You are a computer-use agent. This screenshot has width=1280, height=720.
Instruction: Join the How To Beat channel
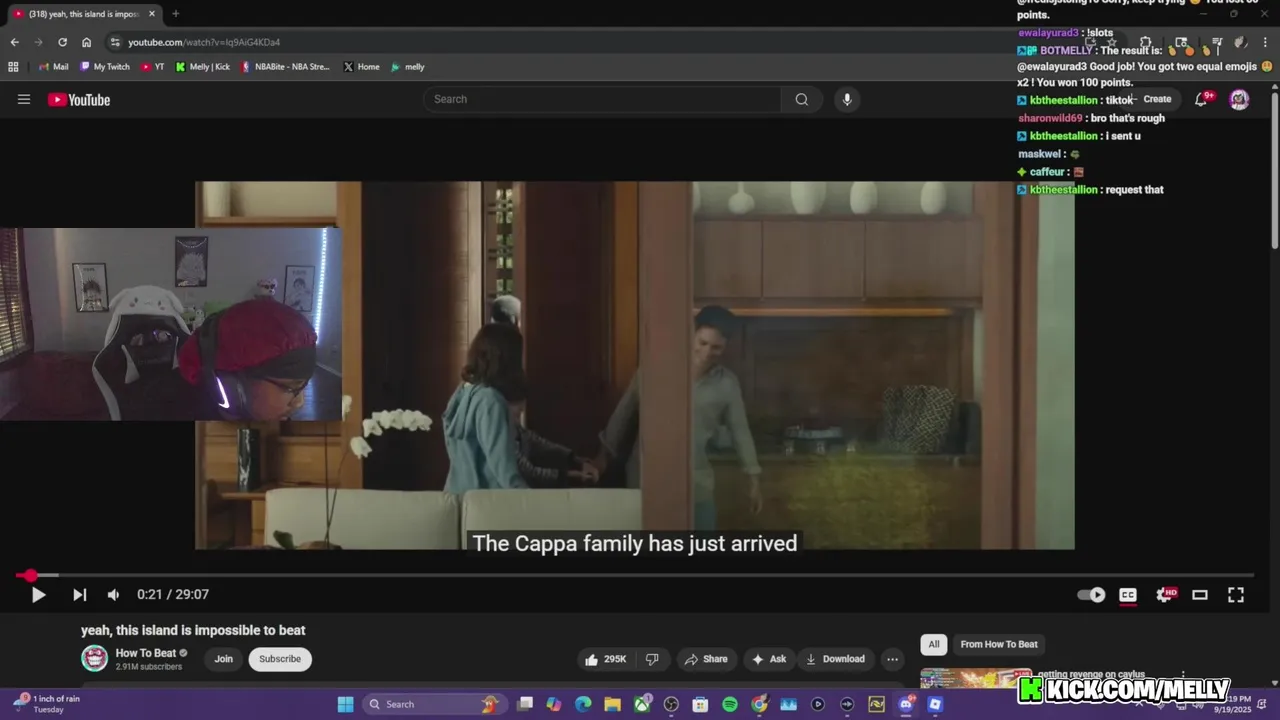pyautogui.click(x=223, y=659)
